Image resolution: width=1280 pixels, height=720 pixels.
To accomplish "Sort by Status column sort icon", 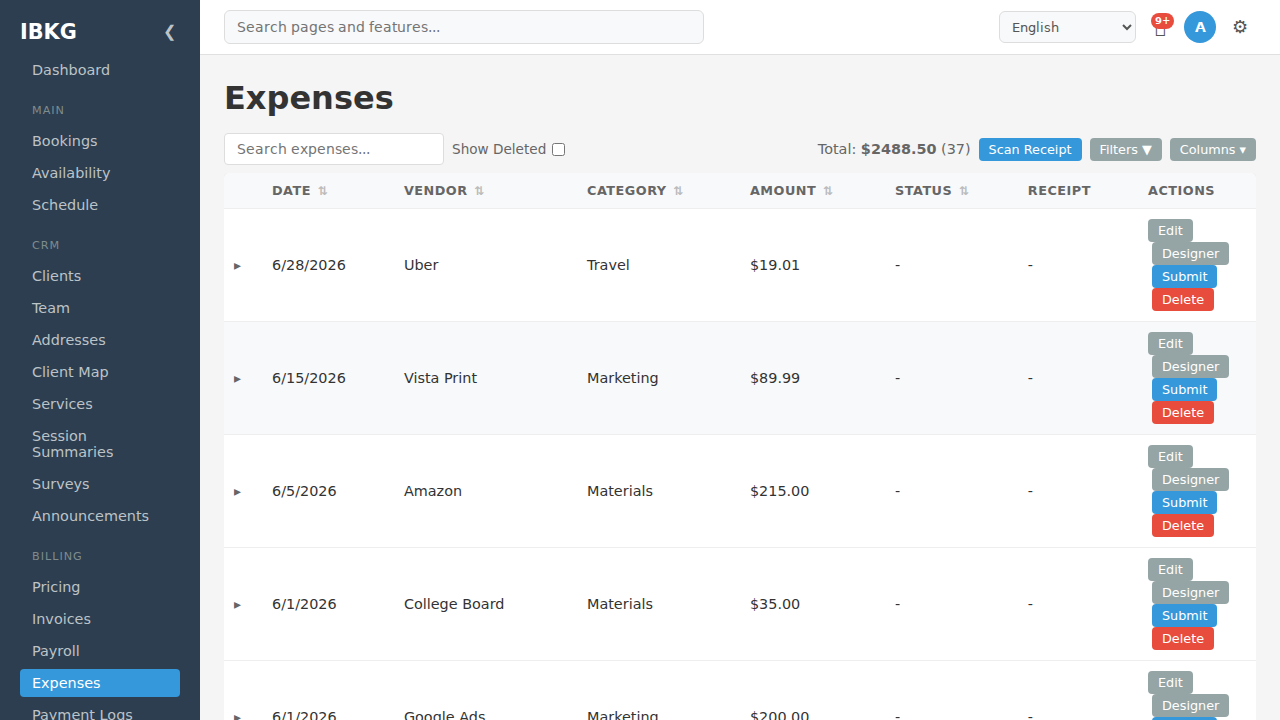I will coord(964,191).
